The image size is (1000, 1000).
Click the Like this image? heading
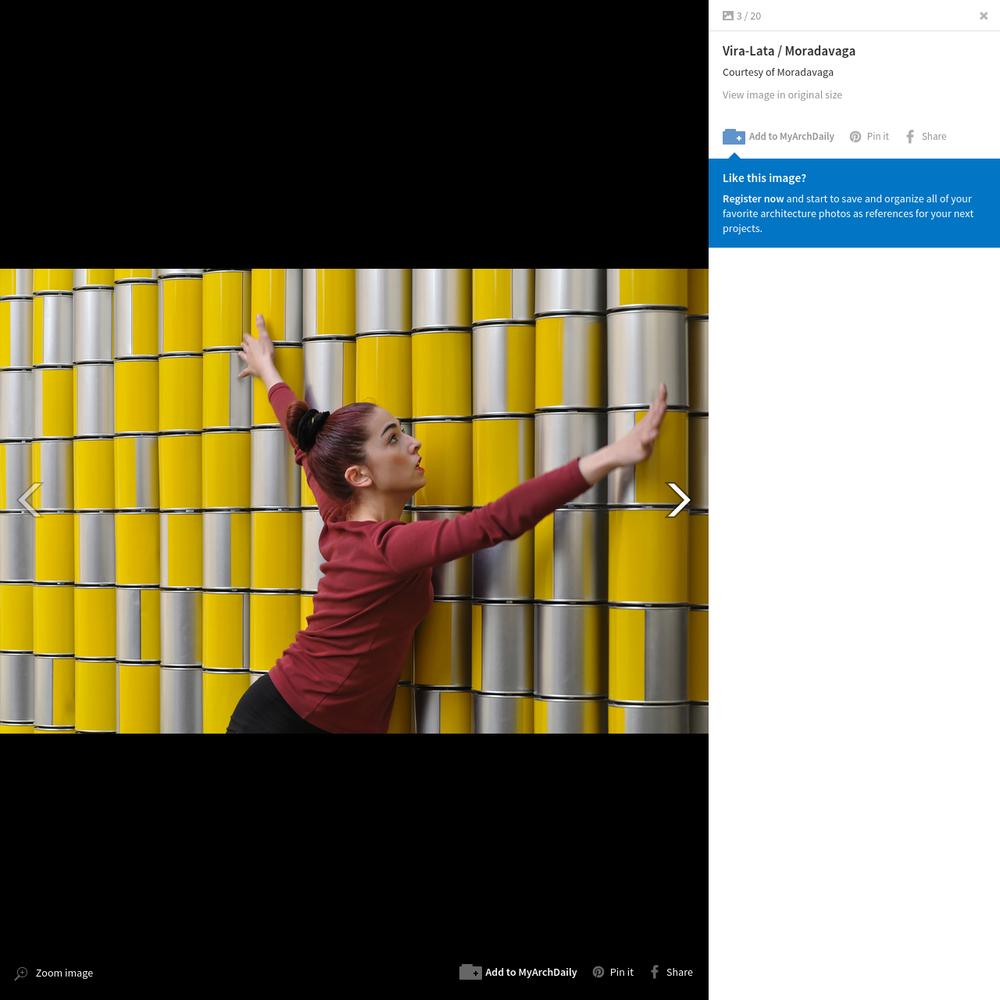[764, 178]
